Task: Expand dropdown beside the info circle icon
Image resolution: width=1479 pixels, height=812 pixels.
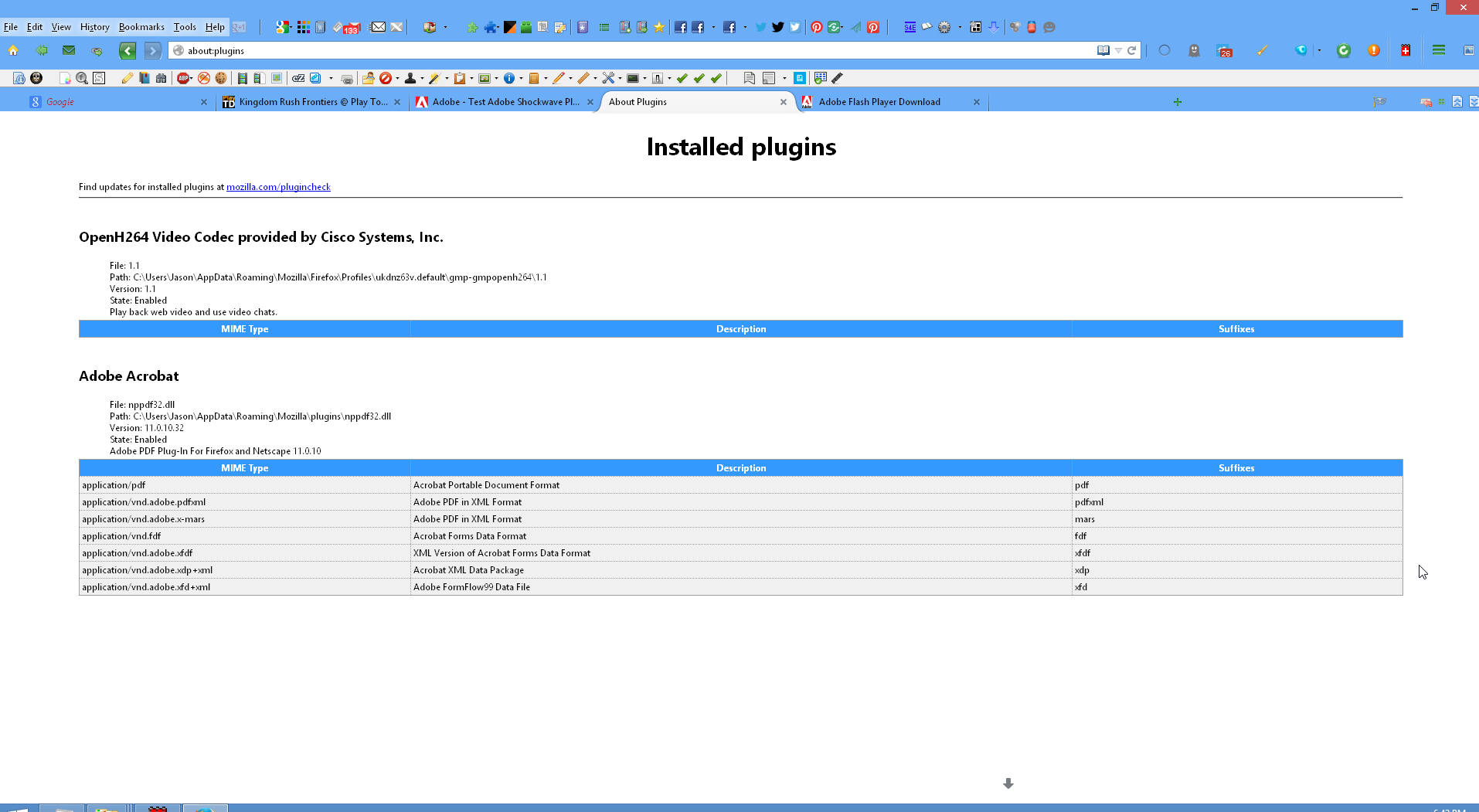Action: (x=521, y=78)
